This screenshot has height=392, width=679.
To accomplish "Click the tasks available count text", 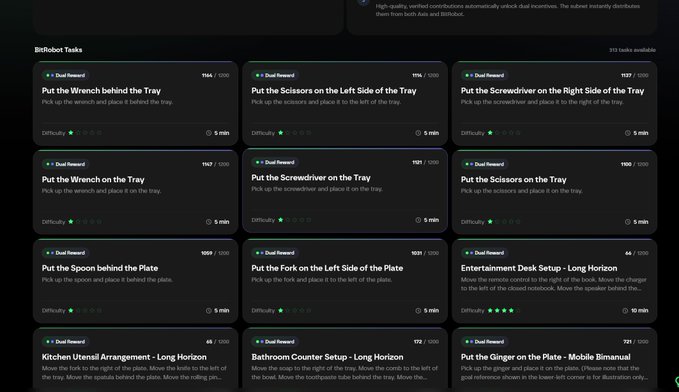I will (632, 50).
